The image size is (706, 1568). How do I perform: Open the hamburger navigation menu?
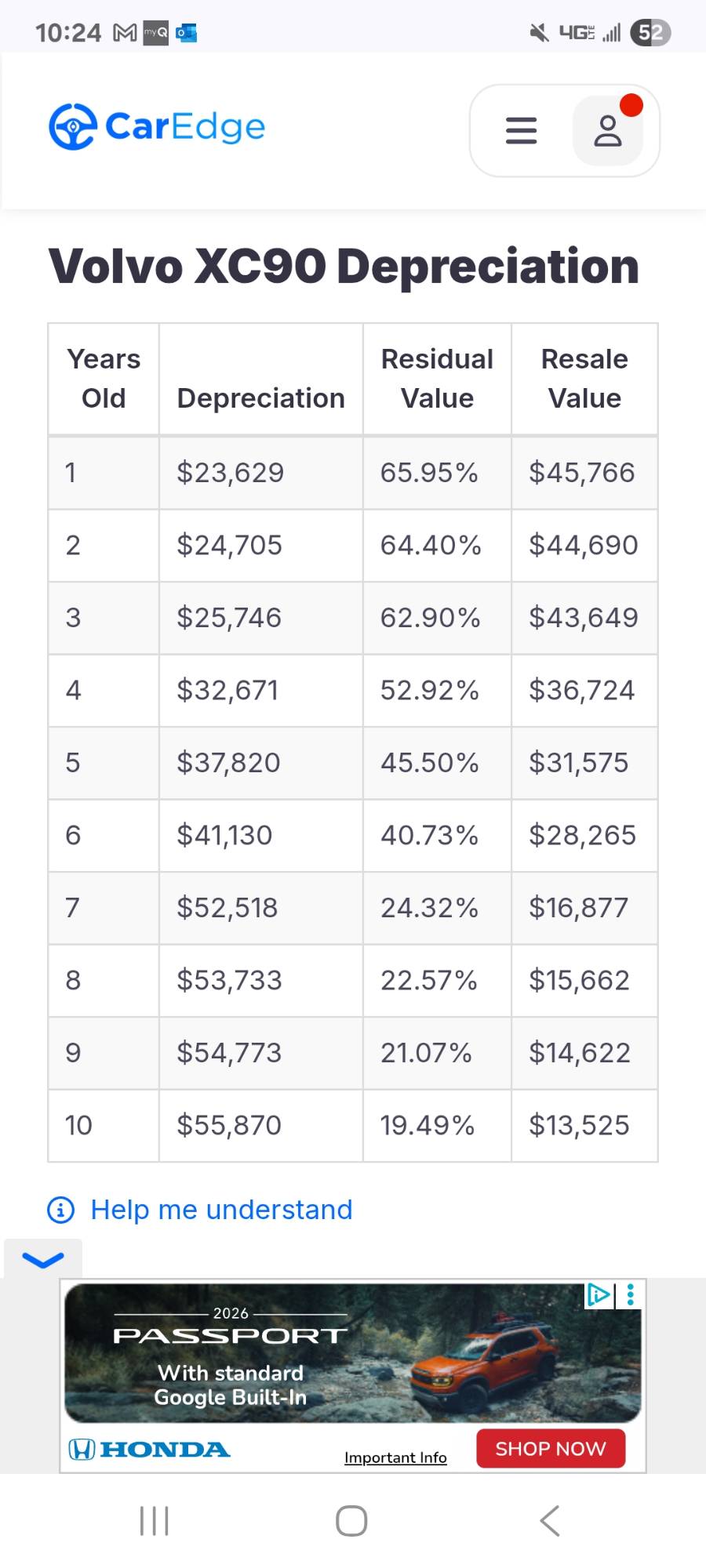pyautogui.click(x=521, y=130)
